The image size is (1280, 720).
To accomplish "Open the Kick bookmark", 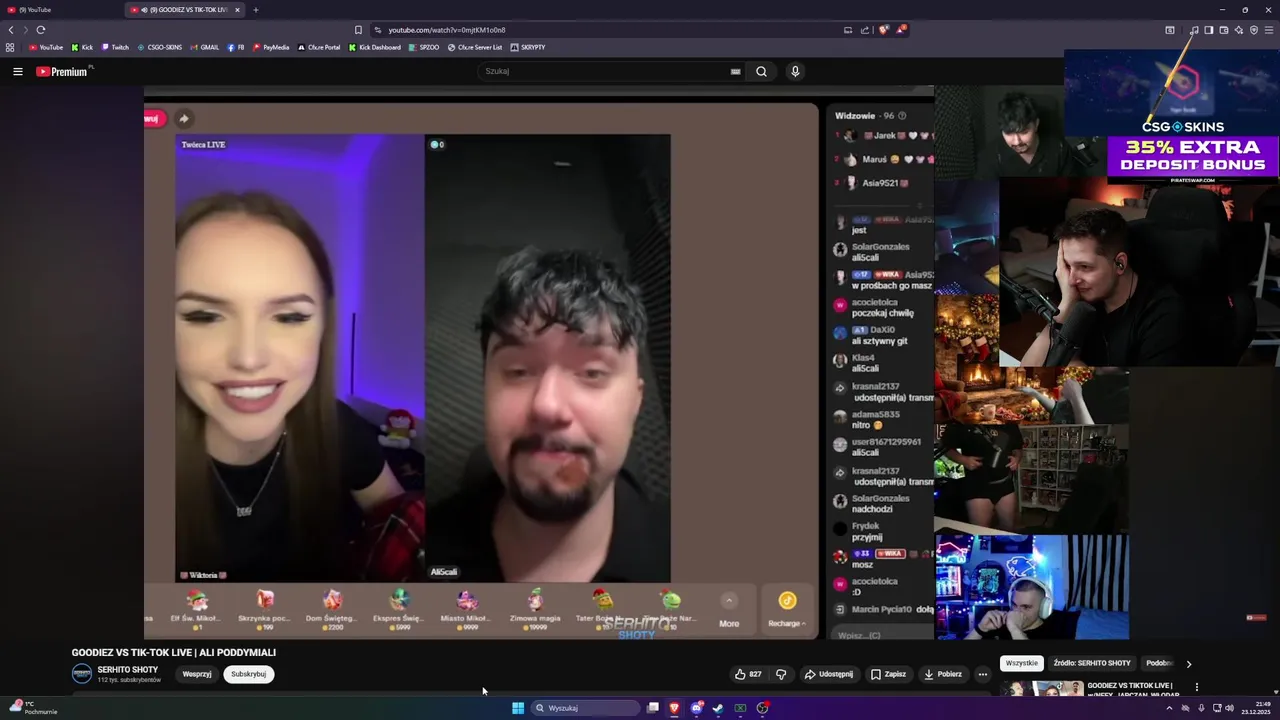I will tap(82, 47).
